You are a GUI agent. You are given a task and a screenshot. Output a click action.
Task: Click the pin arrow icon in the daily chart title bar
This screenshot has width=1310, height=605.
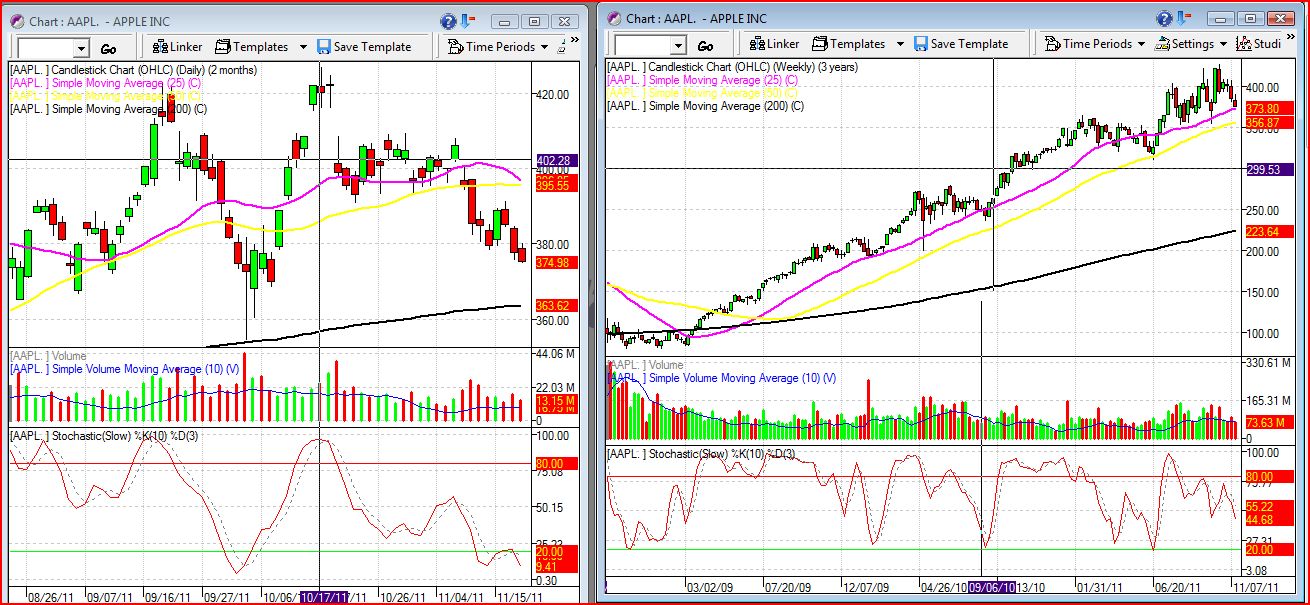pos(469,19)
